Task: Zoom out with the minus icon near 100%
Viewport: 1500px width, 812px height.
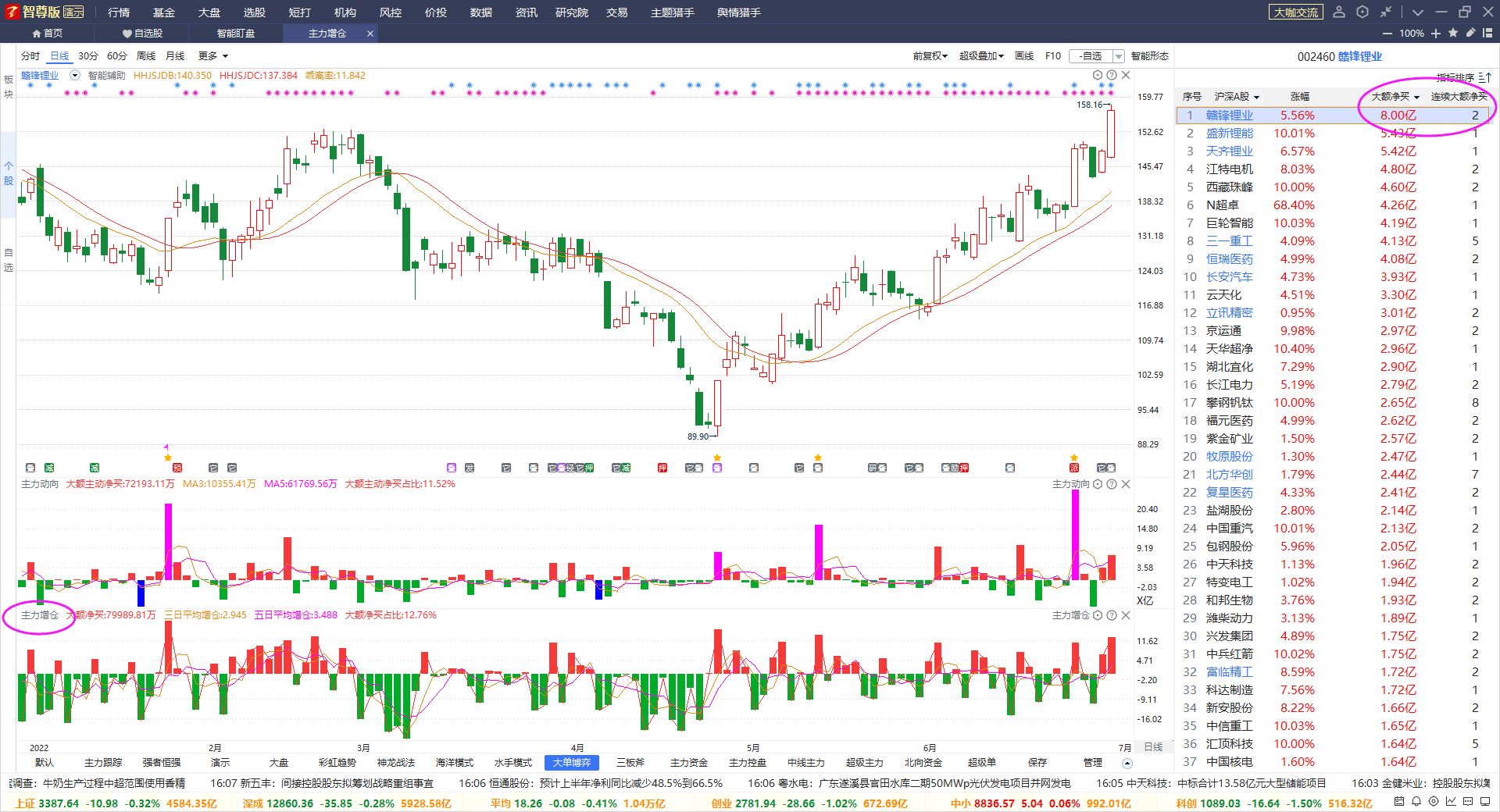Action: pyautogui.click(x=1387, y=34)
